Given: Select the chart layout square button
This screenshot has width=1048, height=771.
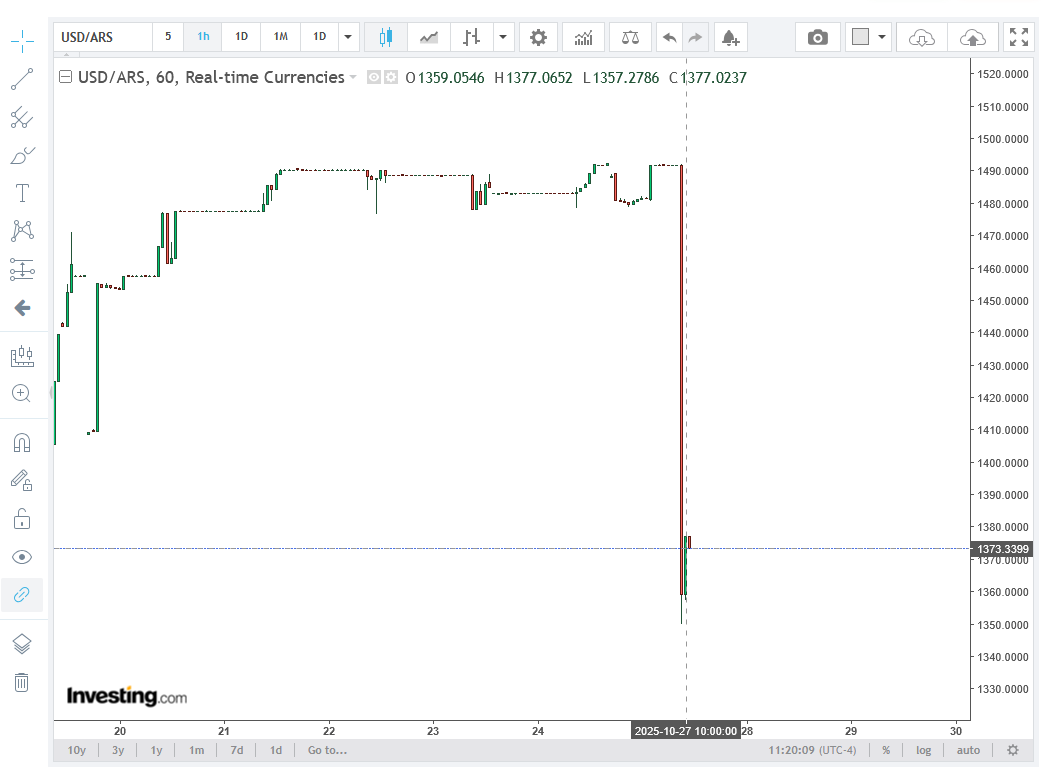Looking at the screenshot, I should [x=861, y=37].
